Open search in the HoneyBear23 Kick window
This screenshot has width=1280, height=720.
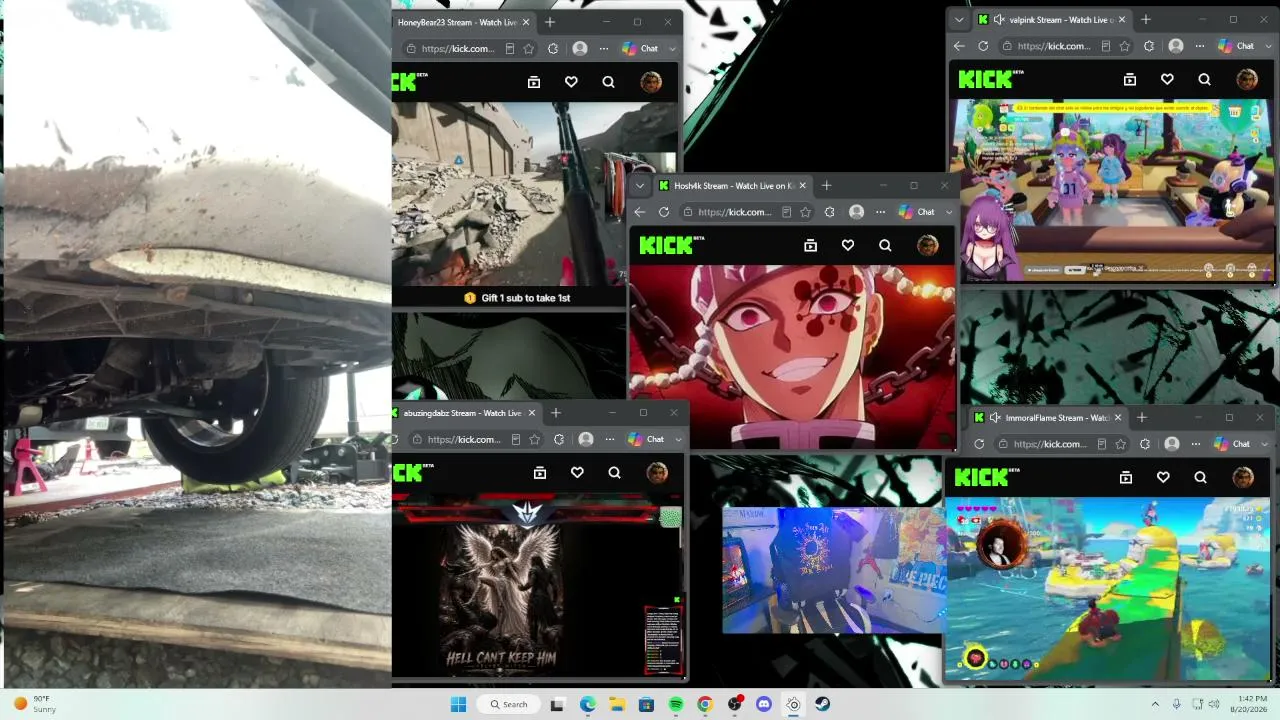[608, 82]
